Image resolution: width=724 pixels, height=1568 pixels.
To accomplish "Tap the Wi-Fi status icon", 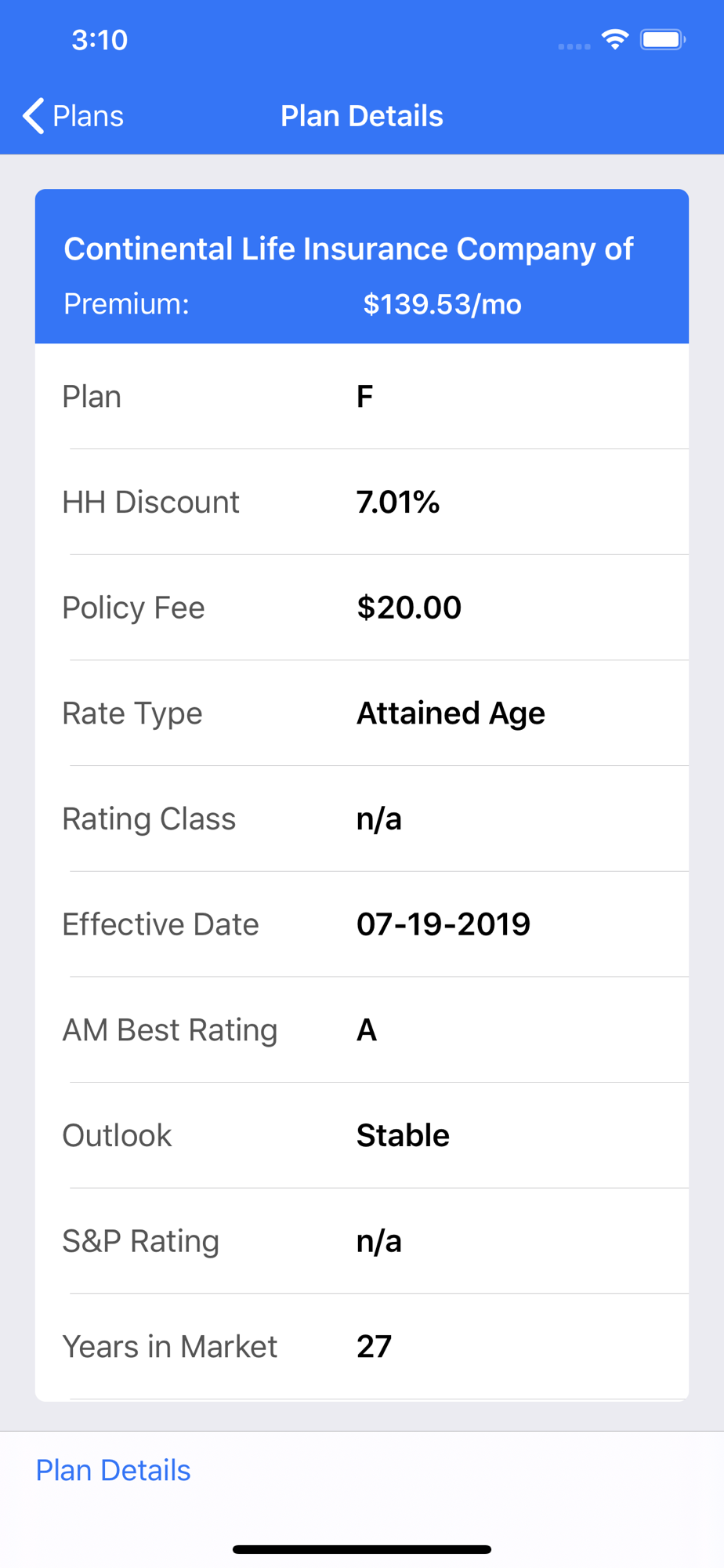I will pos(615,39).
